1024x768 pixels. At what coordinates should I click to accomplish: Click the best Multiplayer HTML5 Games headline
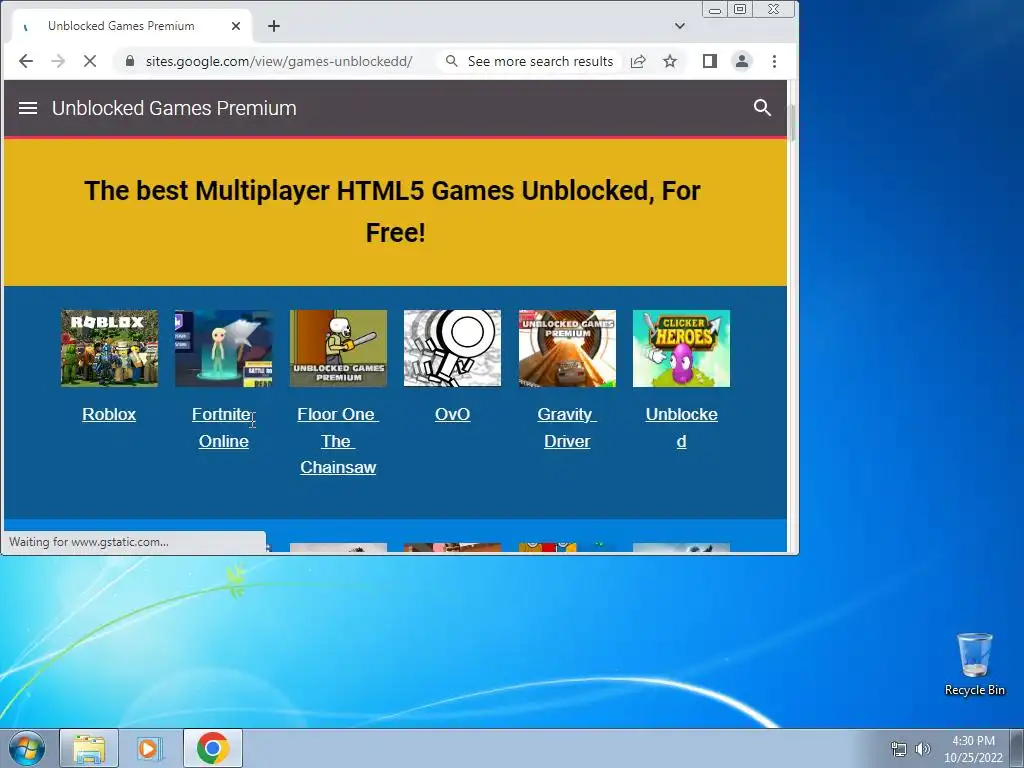tap(392, 212)
